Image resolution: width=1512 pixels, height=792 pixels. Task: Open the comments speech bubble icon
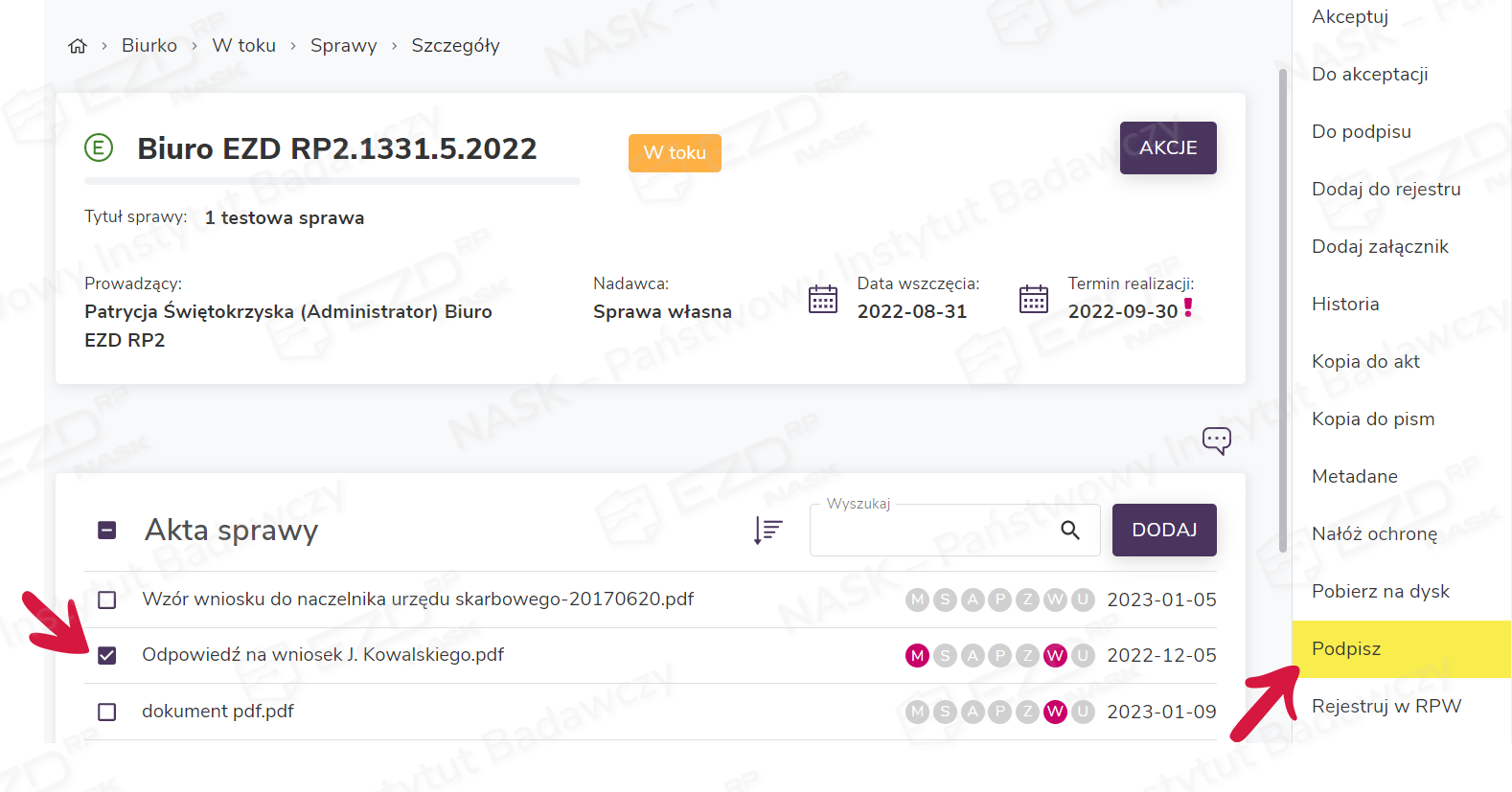1216,441
